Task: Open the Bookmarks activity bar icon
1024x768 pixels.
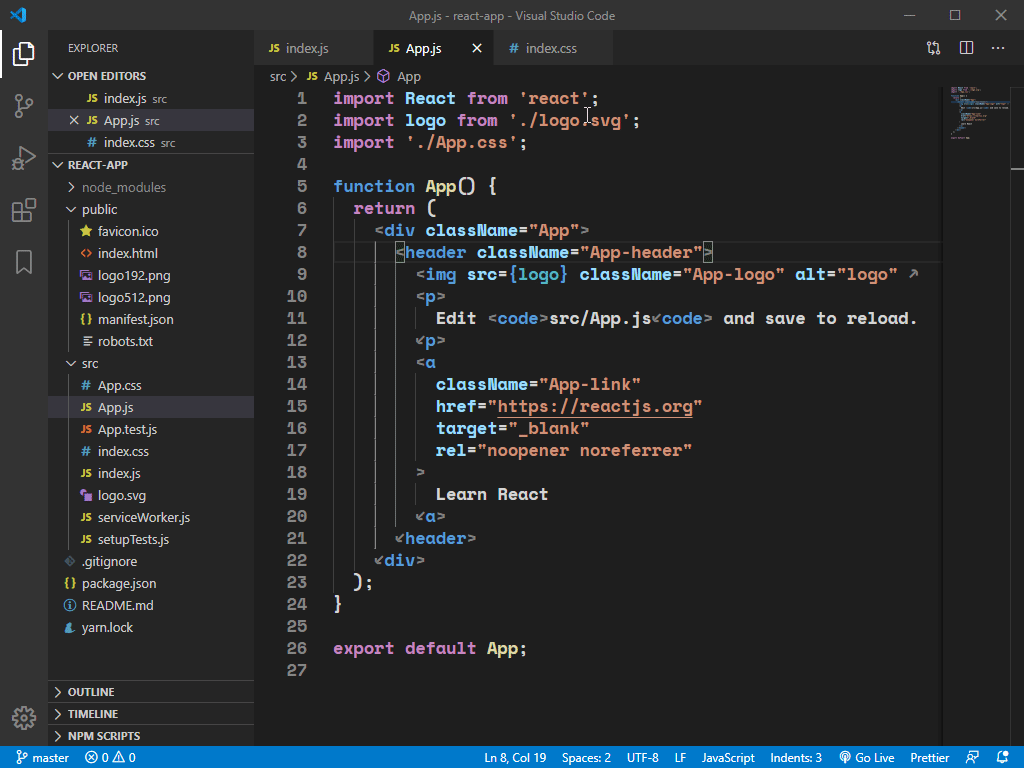Action: pos(24,262)
